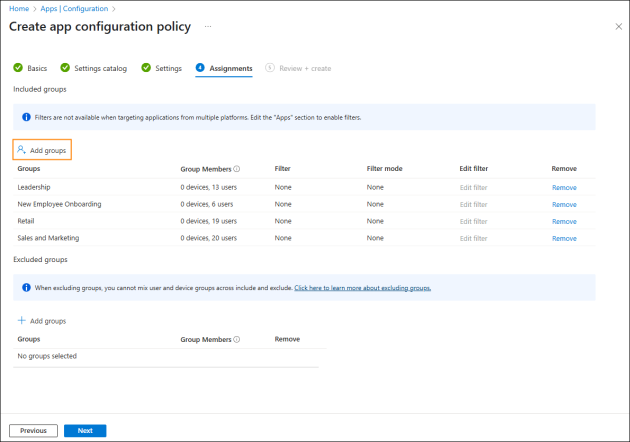Click the green checkmark icon beside Settings catalog
The height and width of the screenshot is (442, 630).
tap(65, 68)
